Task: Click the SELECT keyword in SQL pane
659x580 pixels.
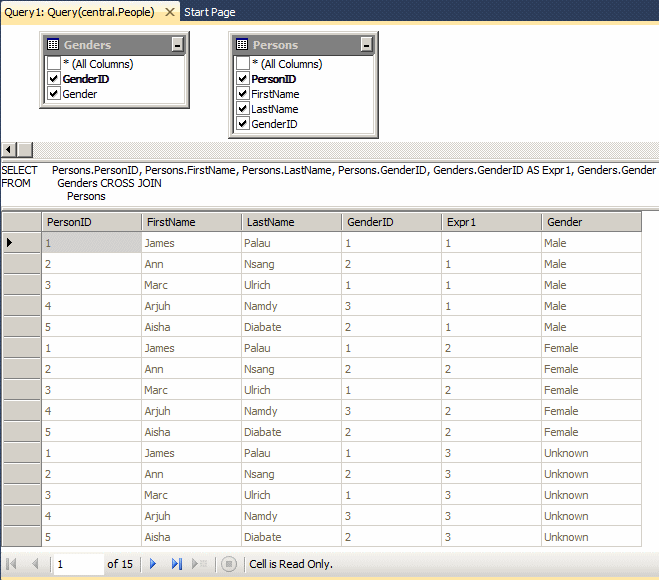Action: [x=19, y=170]
